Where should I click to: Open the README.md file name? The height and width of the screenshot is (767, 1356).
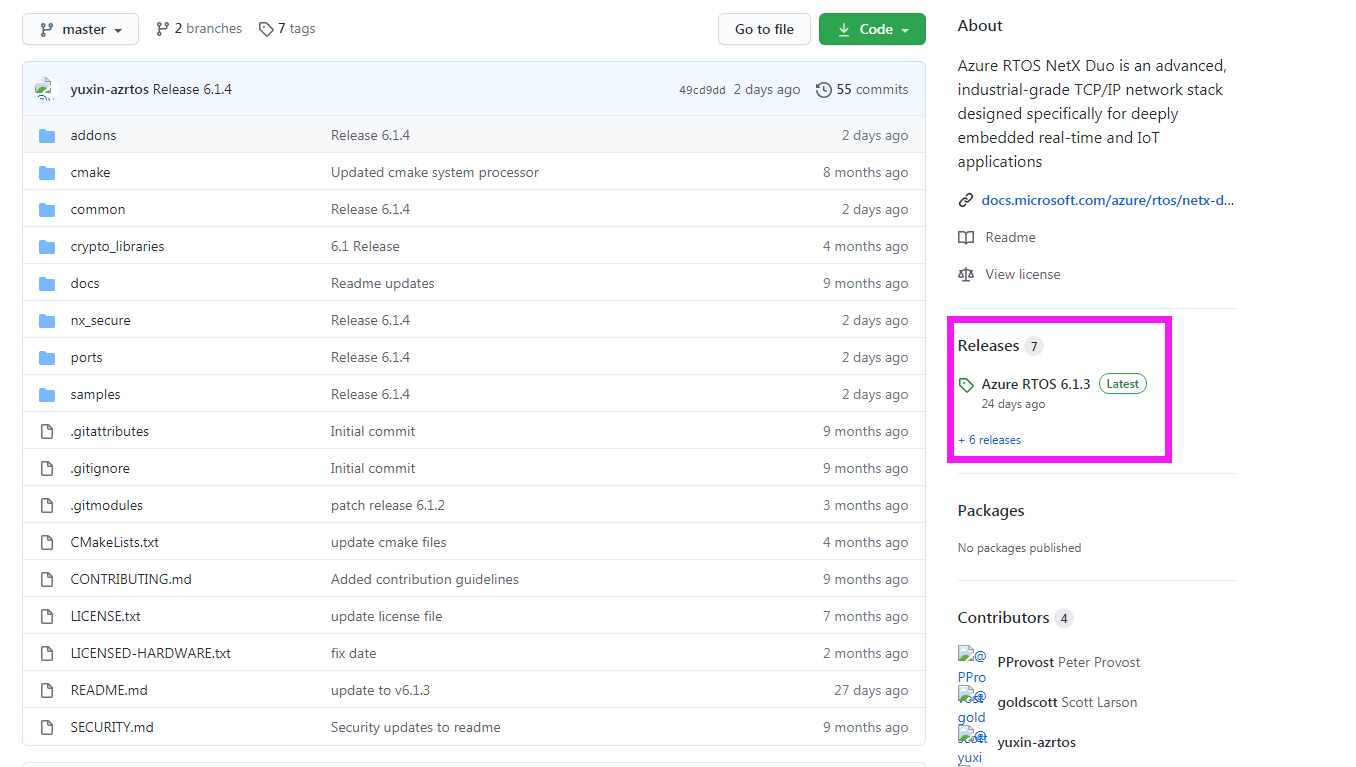coord(109,690)
